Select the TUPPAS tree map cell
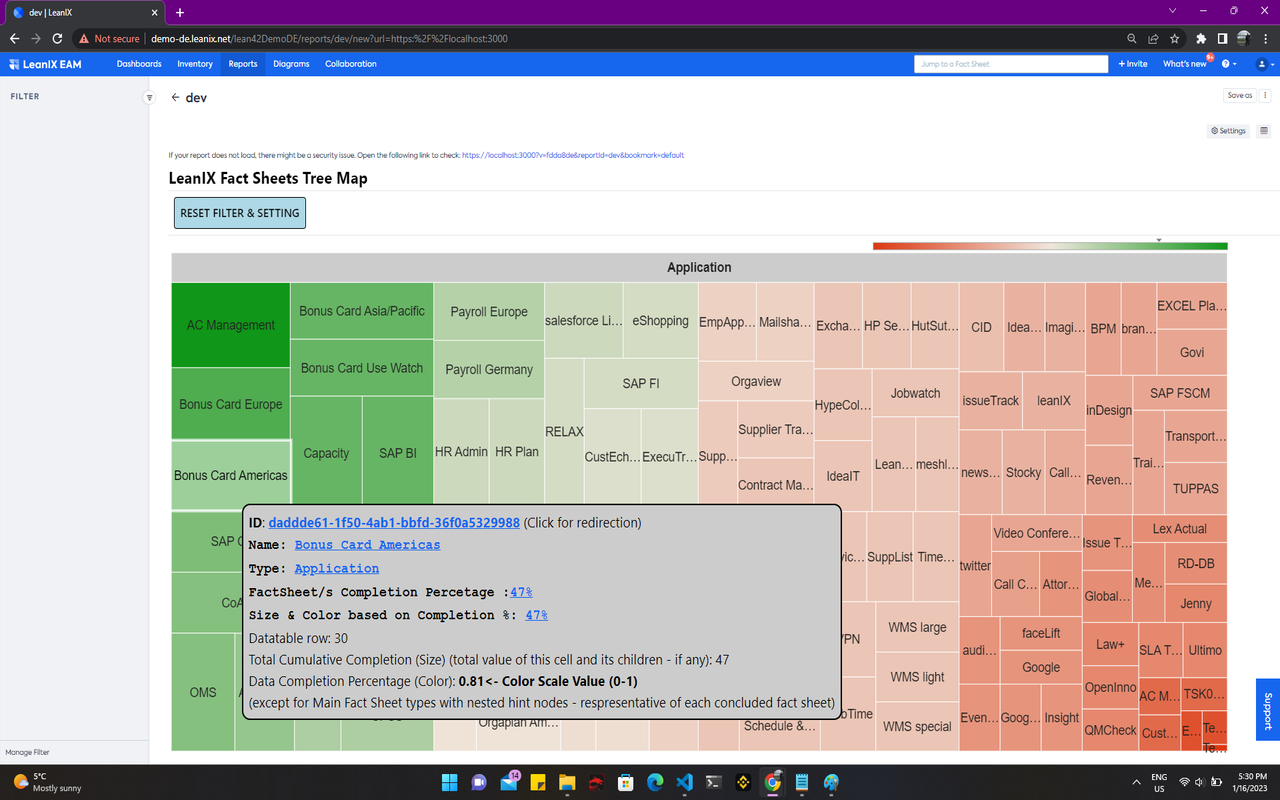 point(1196,488)
